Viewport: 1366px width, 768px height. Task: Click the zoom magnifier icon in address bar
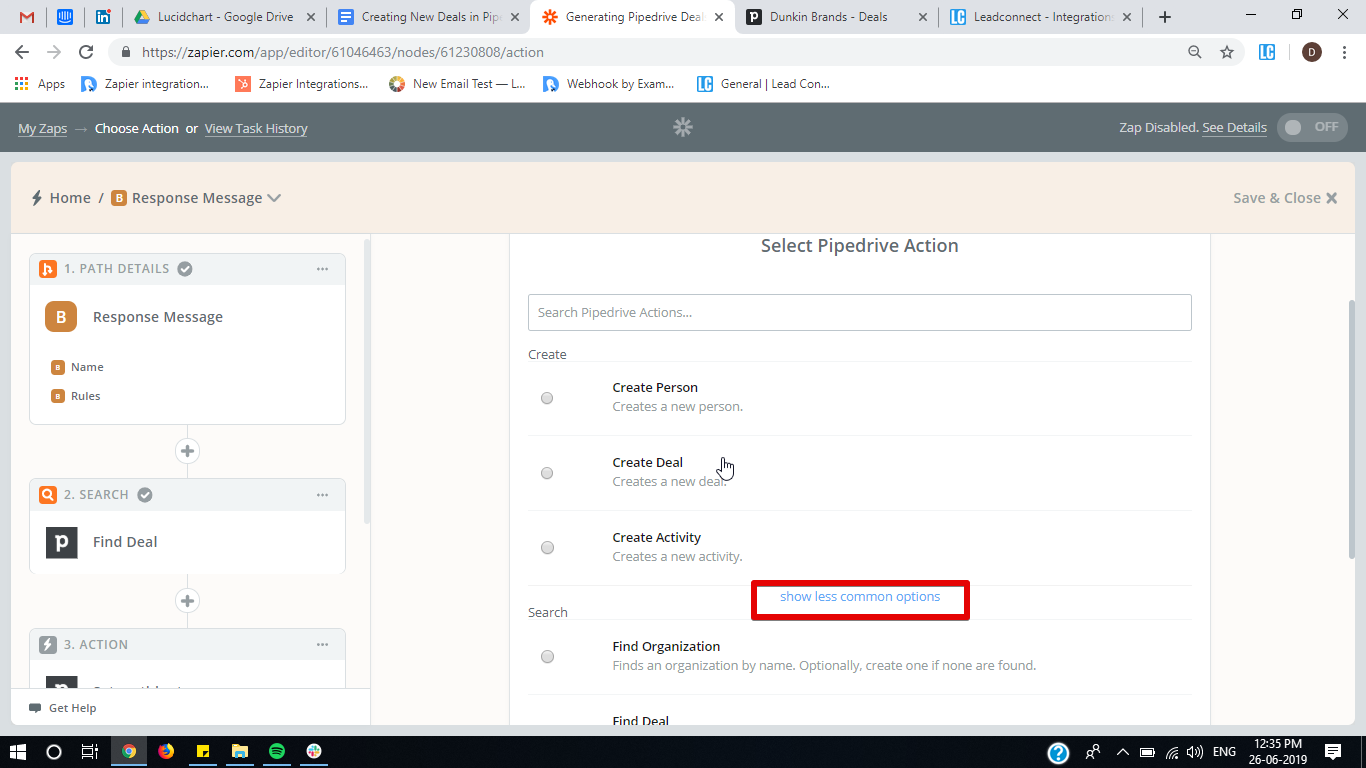(x=1195, y=52)
